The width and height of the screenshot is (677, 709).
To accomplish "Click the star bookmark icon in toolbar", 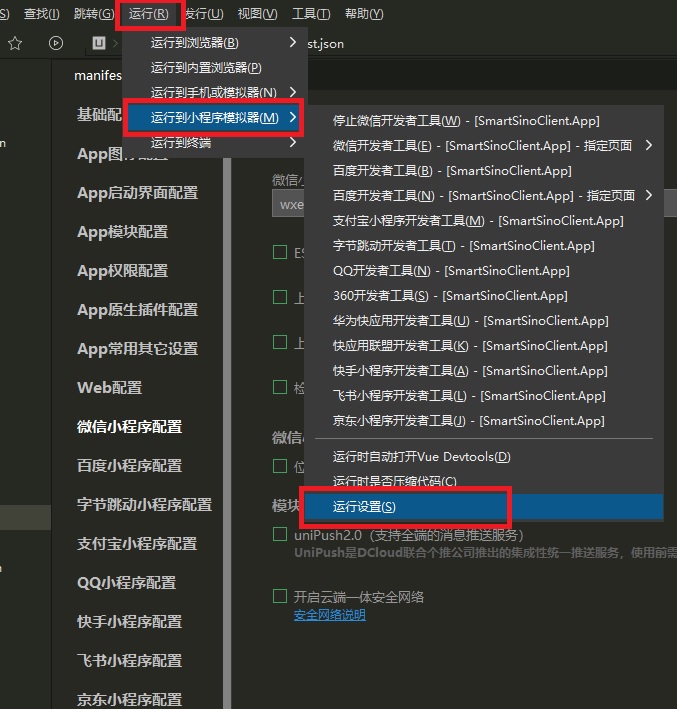I will (x=15, y=43).
